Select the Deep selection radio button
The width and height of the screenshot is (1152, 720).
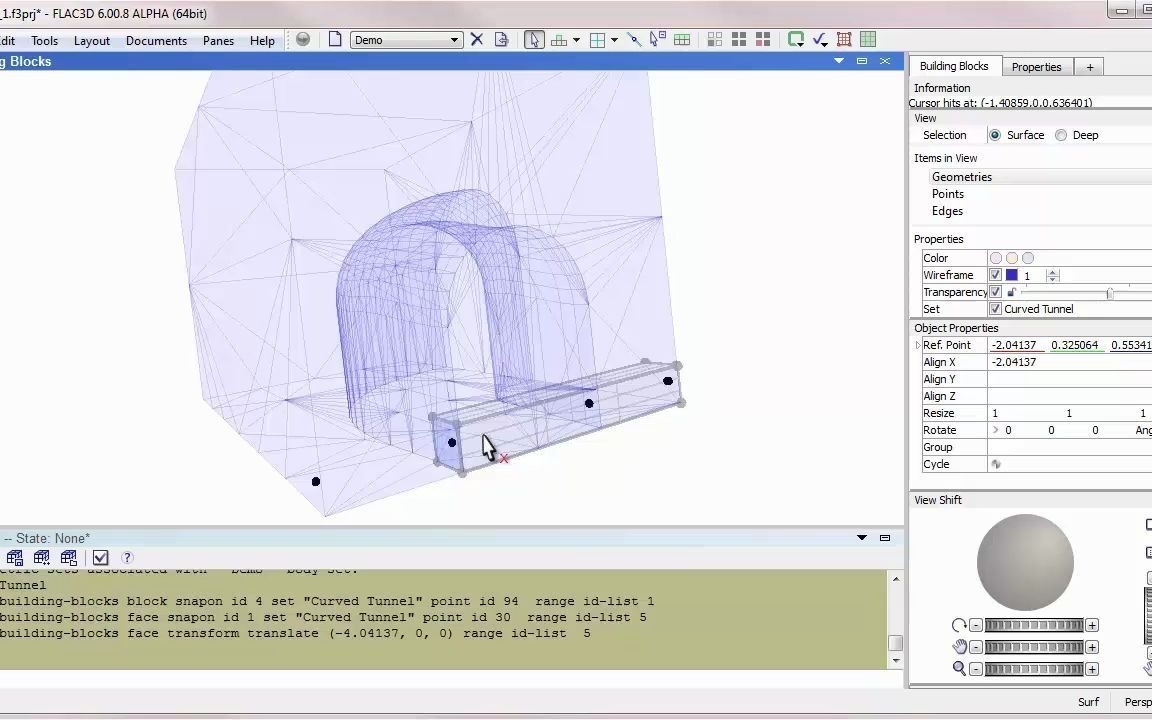click(x=1061, y=135)
